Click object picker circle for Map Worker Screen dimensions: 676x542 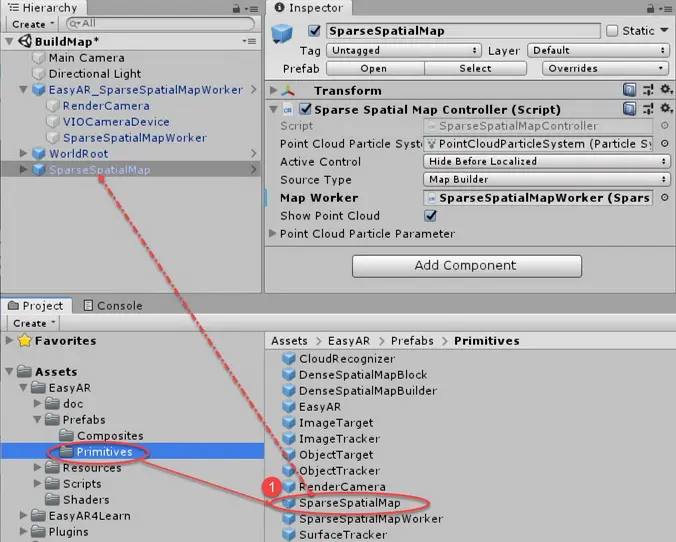click(665, 197)
